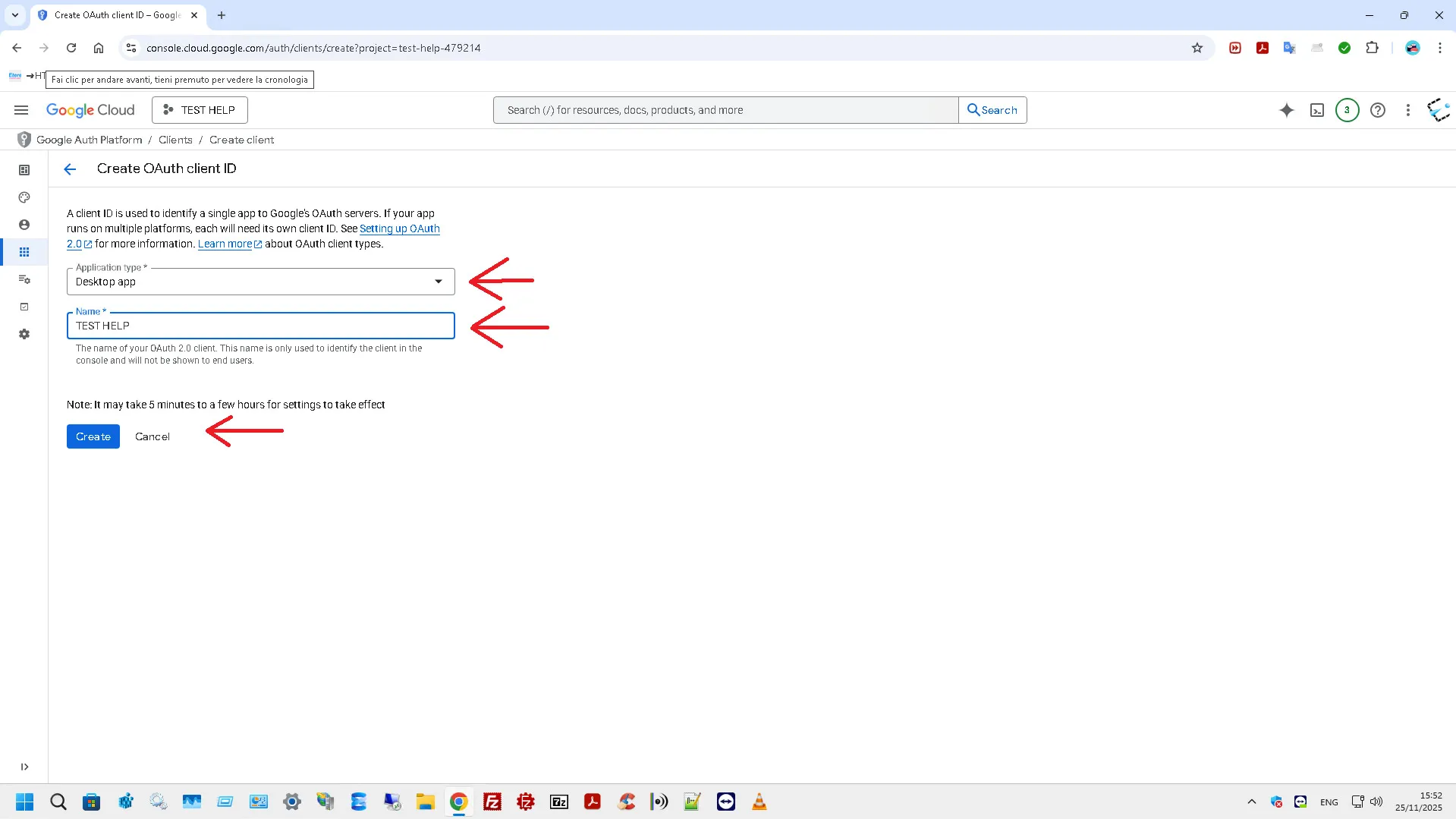Open the Audience person icon in sidebar

click(24, 225)
